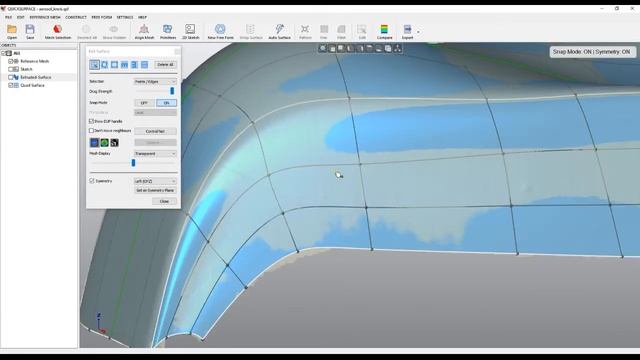
Task: Click the Delete All button
Action: click(165, 64)
